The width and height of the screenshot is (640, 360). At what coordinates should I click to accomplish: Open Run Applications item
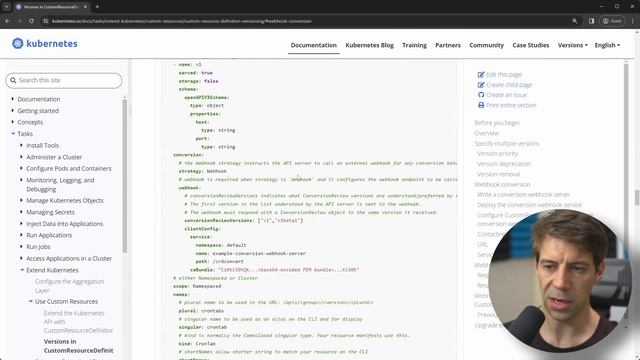click(x=49, y=235)
